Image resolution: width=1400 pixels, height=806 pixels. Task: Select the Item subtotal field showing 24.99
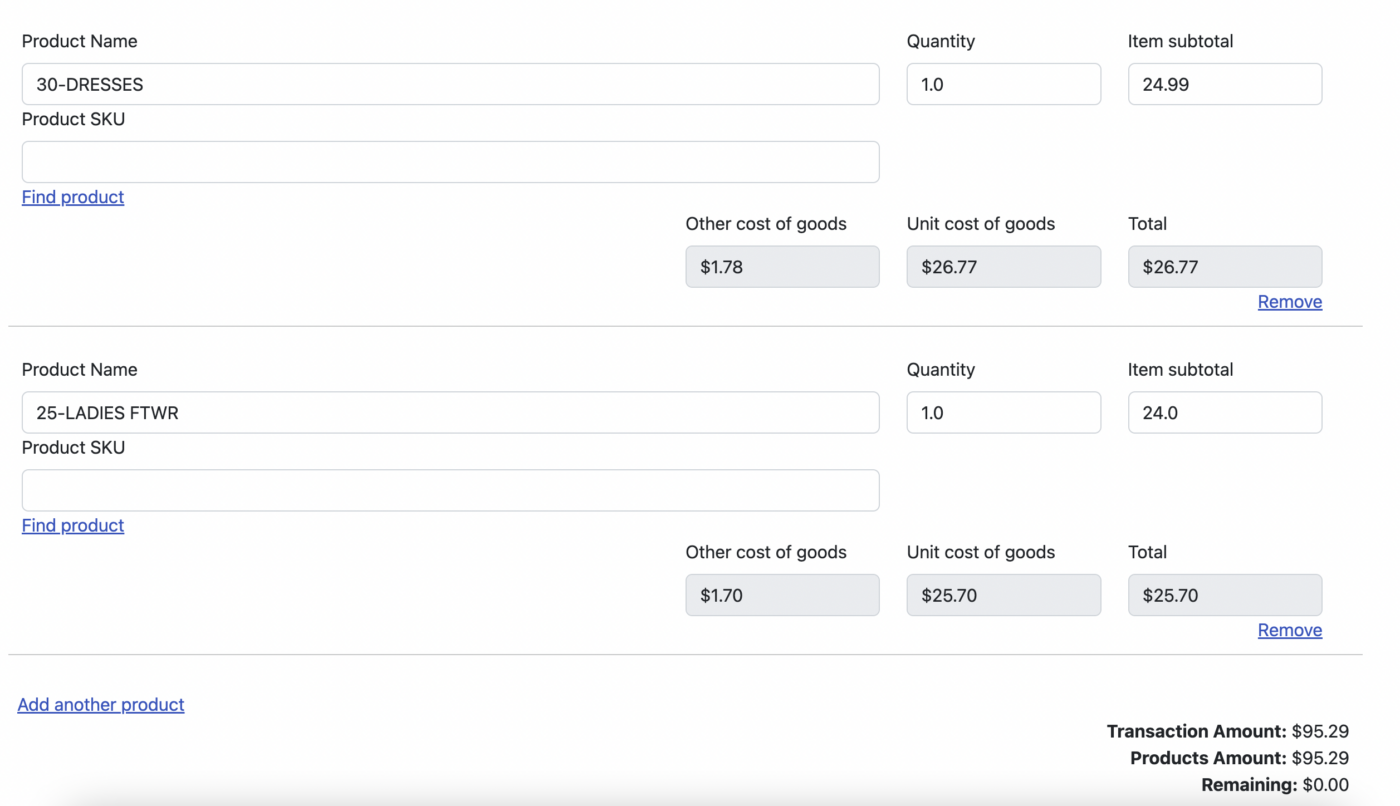1224,84
